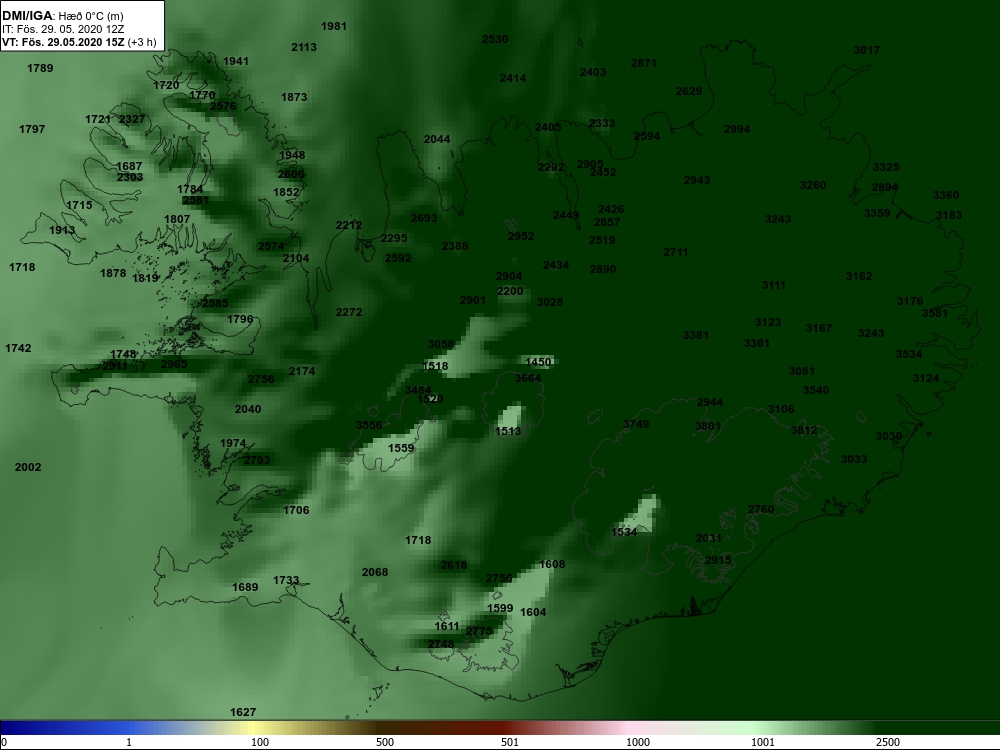Select the map value 2040

(247, 409)
